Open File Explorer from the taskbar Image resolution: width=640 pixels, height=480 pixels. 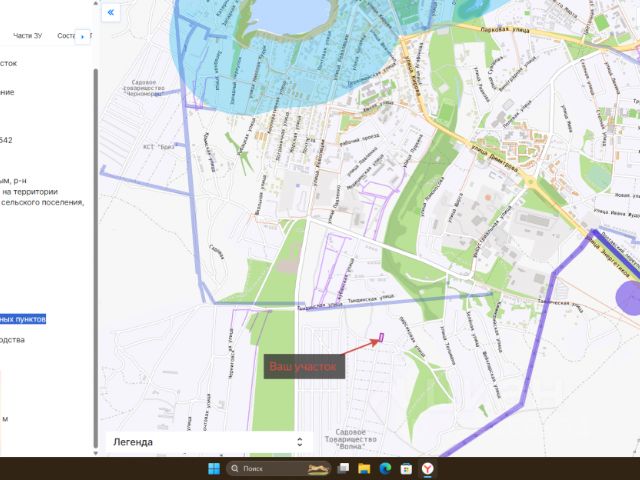364,469
